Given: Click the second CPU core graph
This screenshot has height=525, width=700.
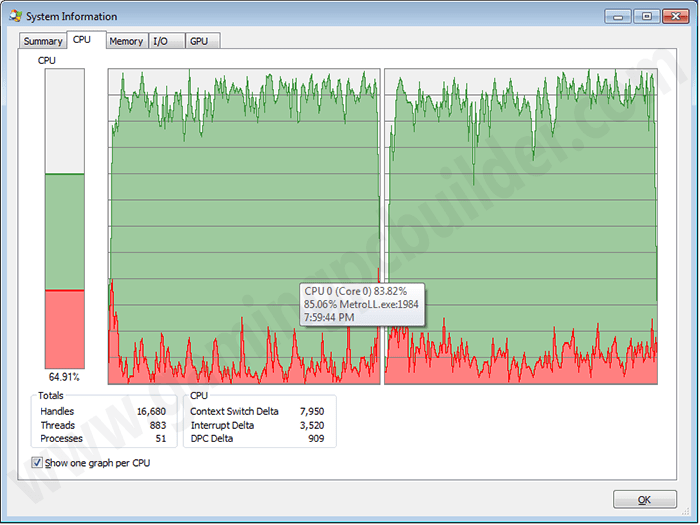Looking at the screenshot, I should [x=521, y=226].
